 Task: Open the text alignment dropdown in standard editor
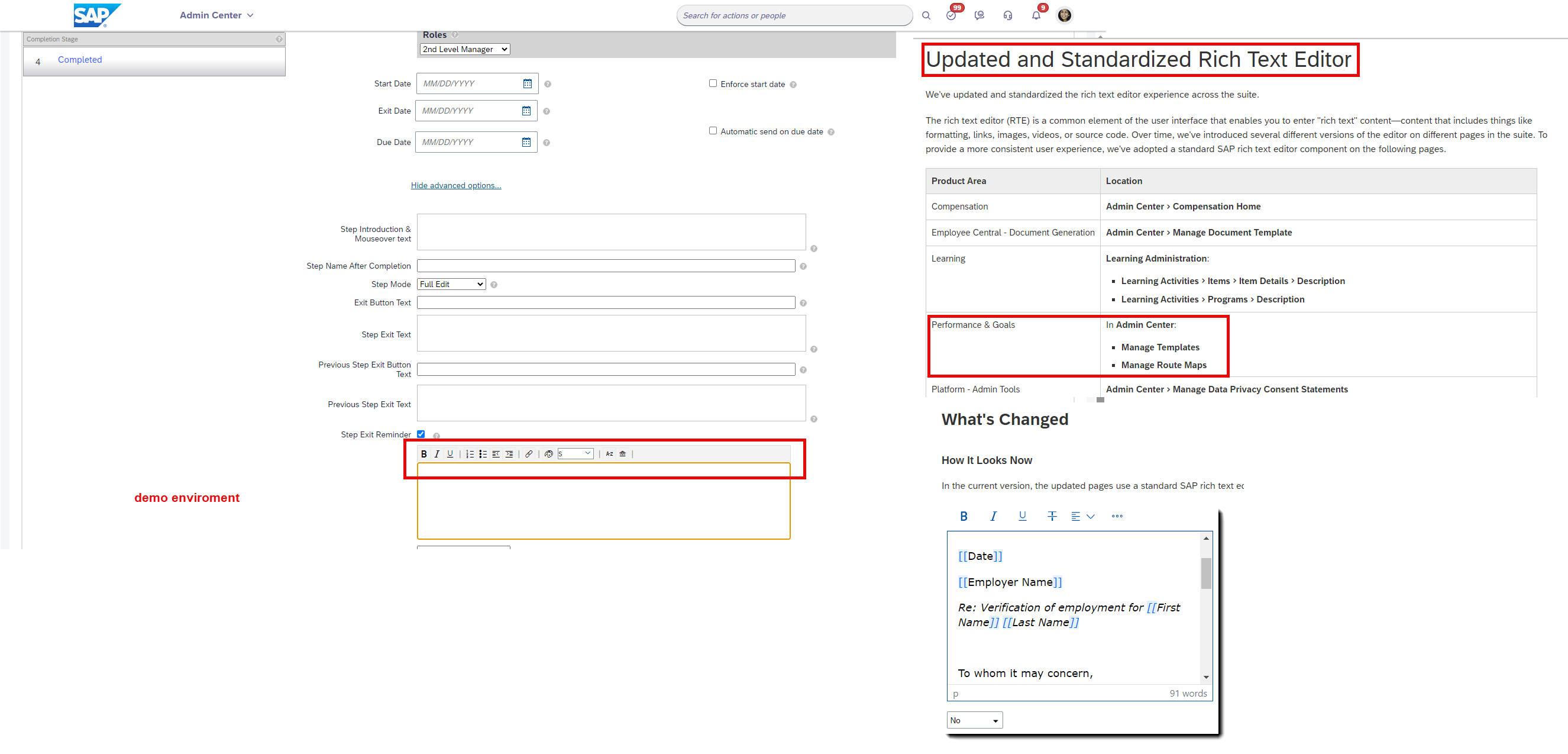pyautogui.click(x=1083, y=516)
